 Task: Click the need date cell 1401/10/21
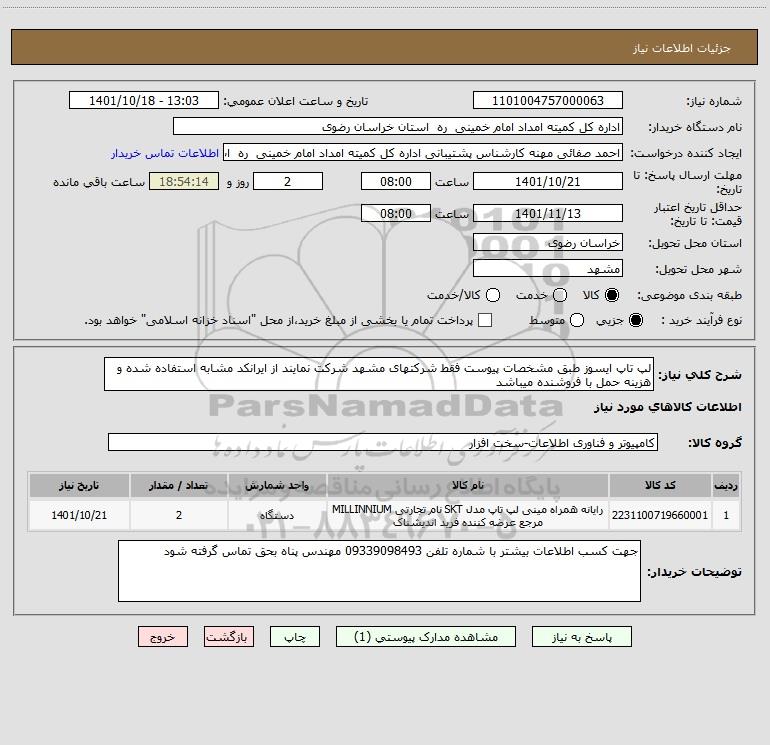coord(79,515)
